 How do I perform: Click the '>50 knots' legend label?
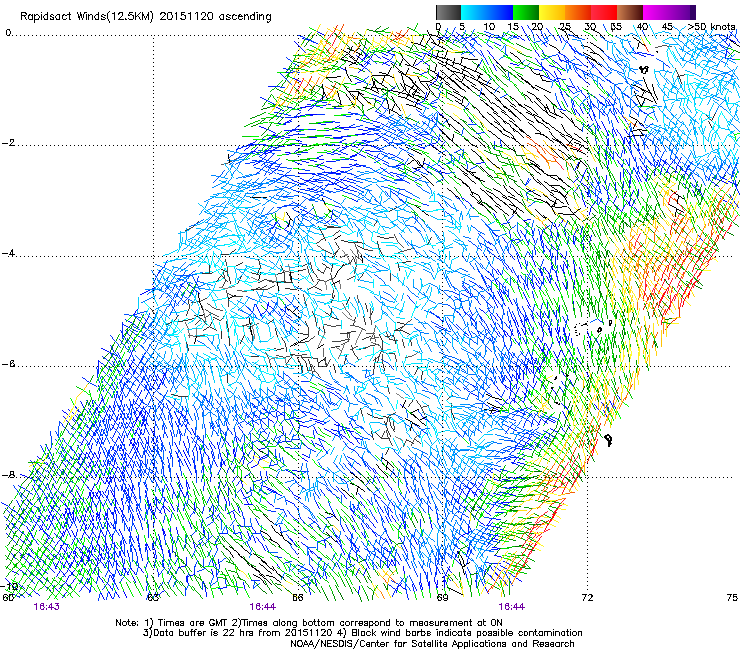click(711, 27)
